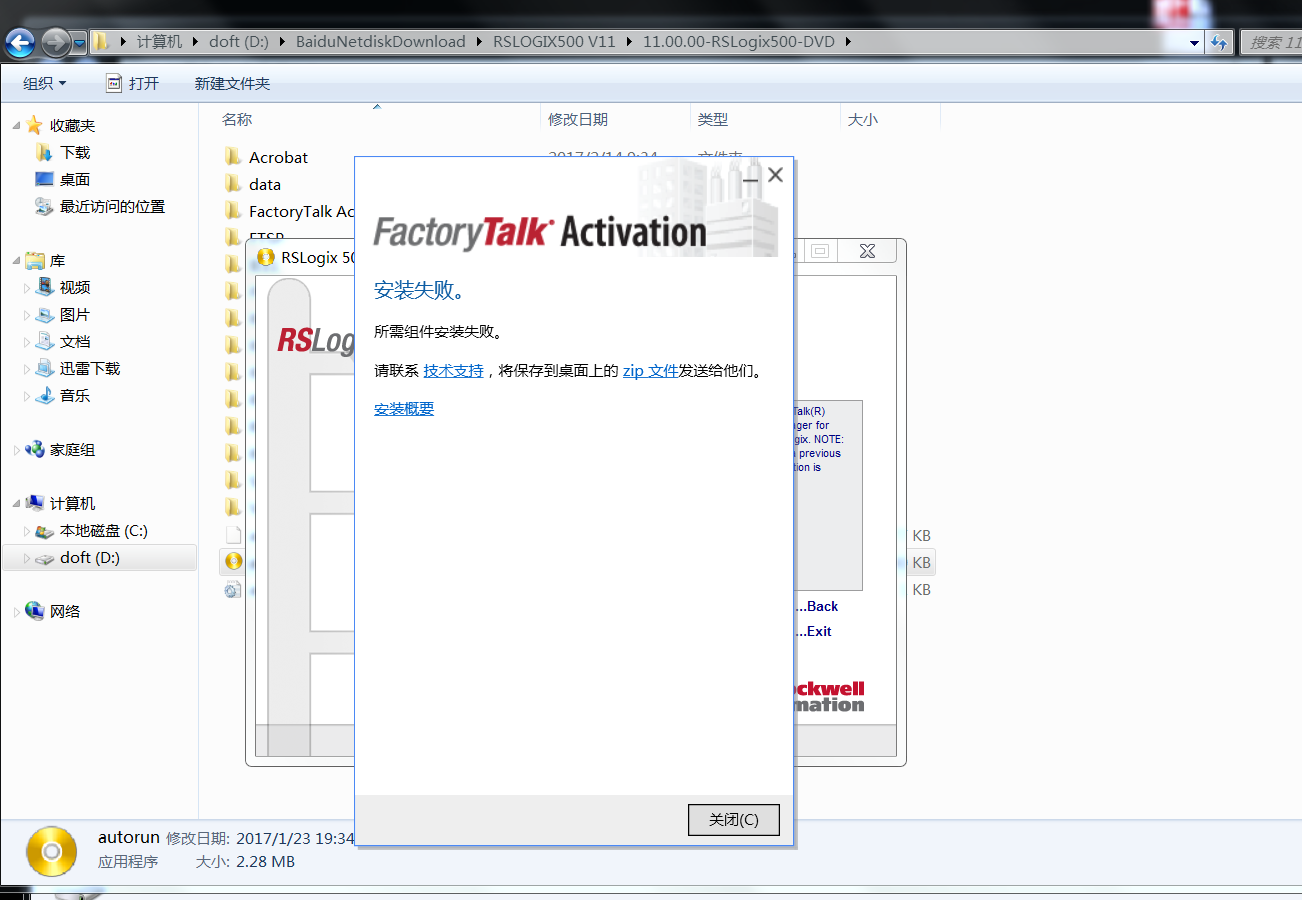
Task: Click the Downloads (下载) favorites icon
Action: 44,152
